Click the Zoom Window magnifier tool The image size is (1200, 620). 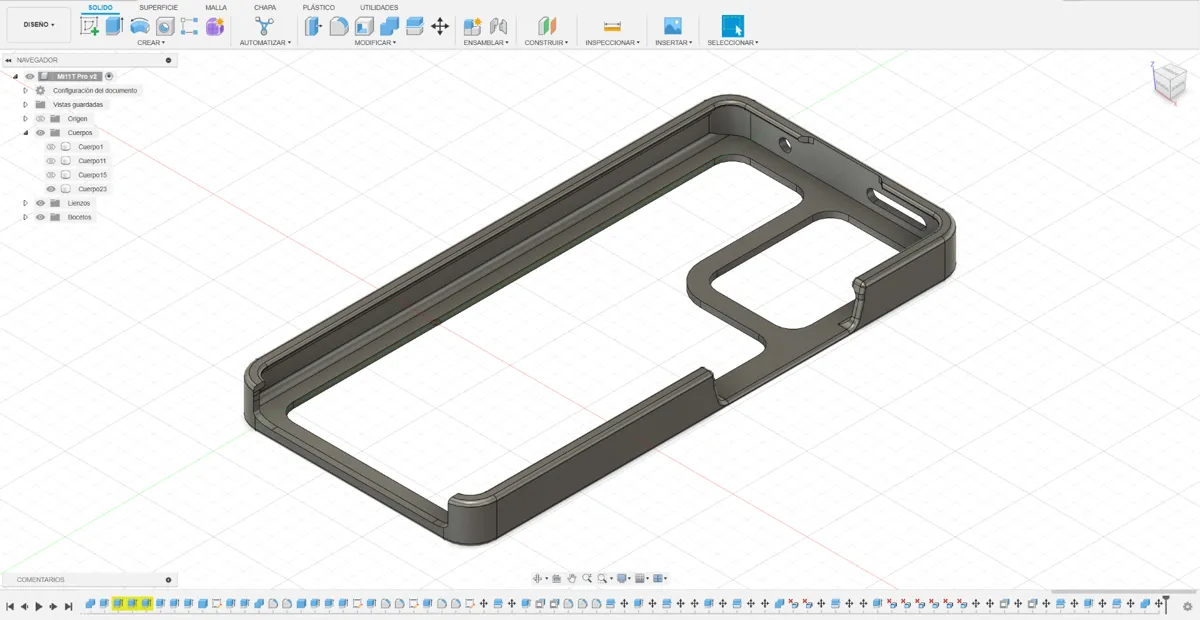pyautogui.click(x=603, y=578)
